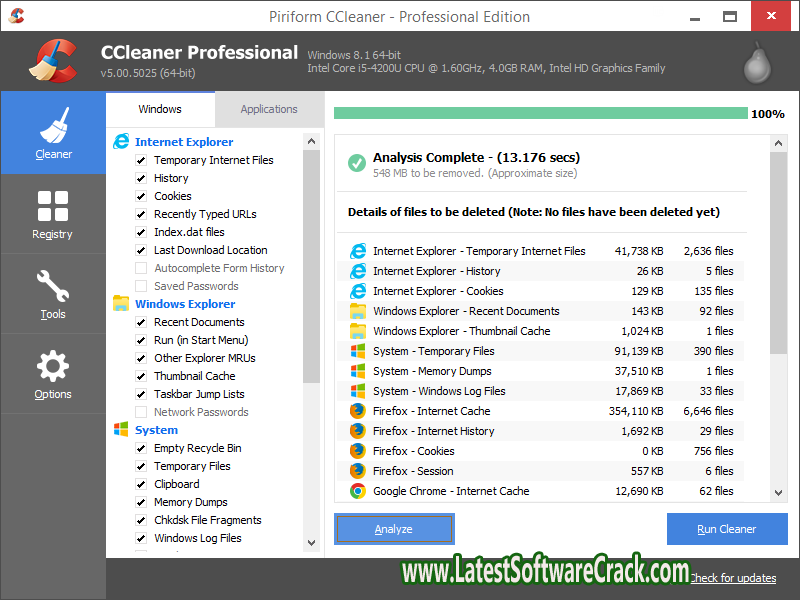This screenshot has height=600, width=800.
Task: Open the Options section
Action: coord(53,375)
